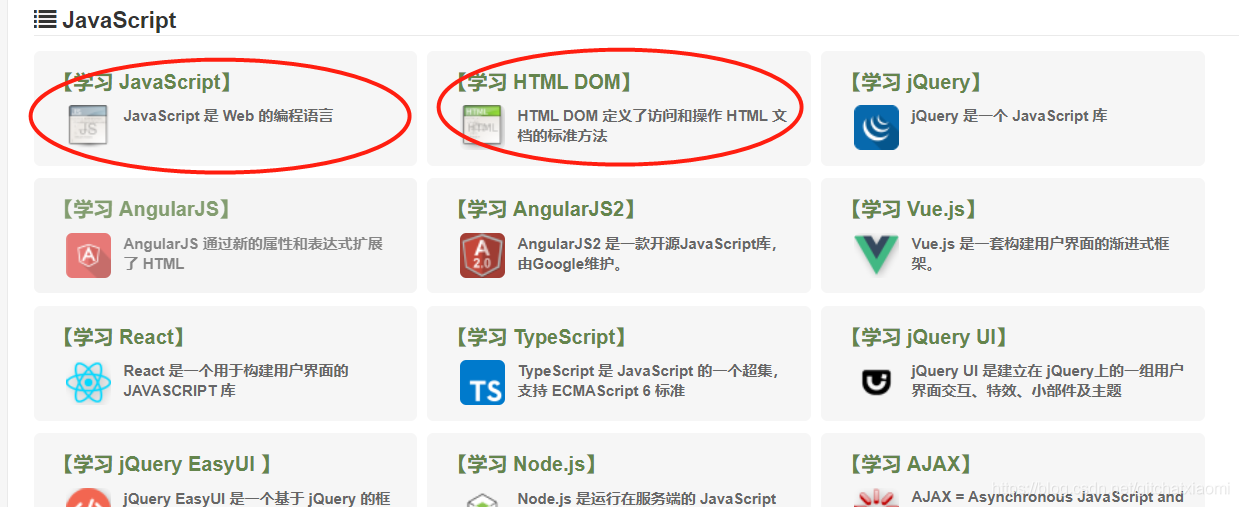
Task: Click the Vue.js 渐进式框架 description
Action: click(x=1040, y=254)
